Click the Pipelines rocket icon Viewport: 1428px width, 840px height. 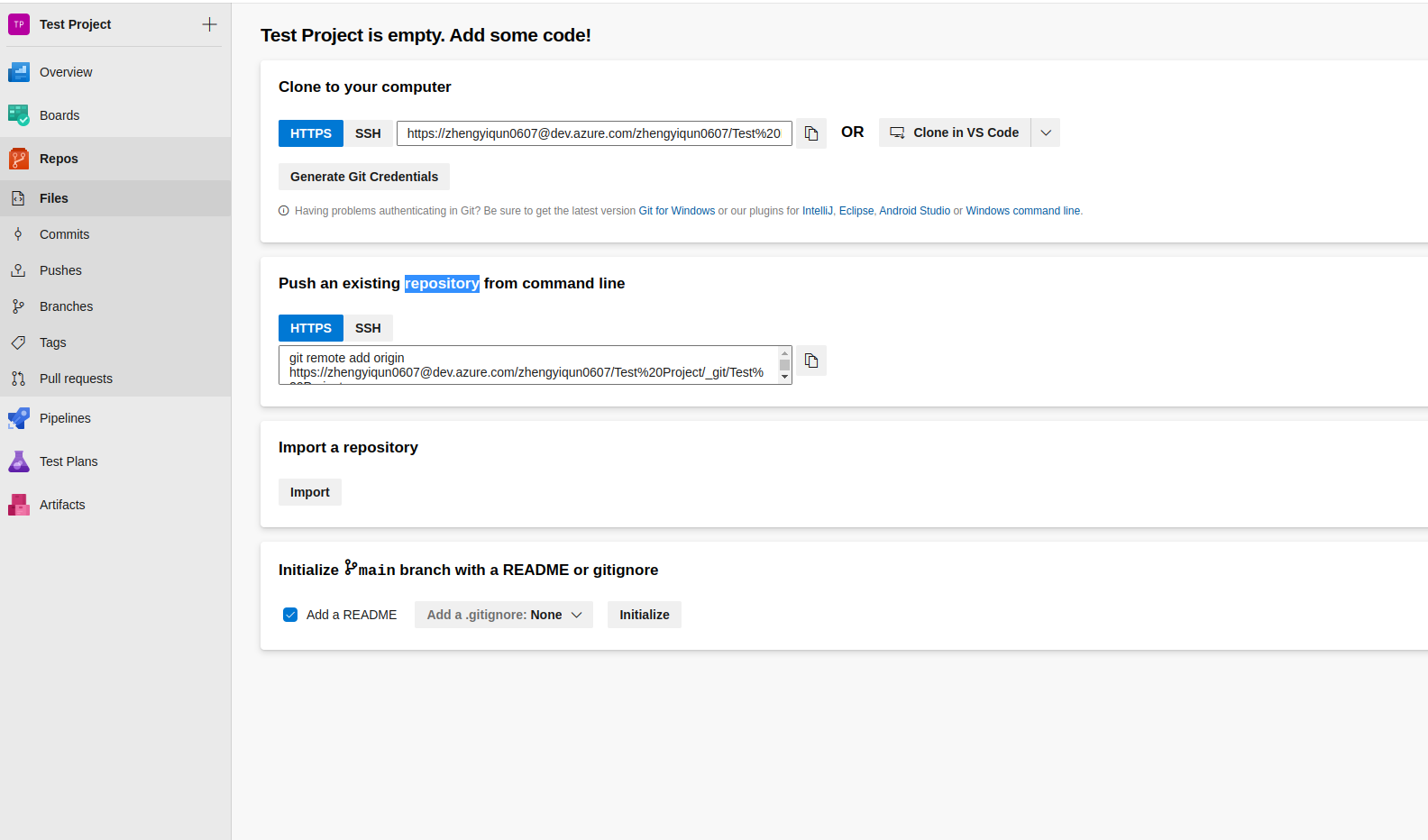19,418
